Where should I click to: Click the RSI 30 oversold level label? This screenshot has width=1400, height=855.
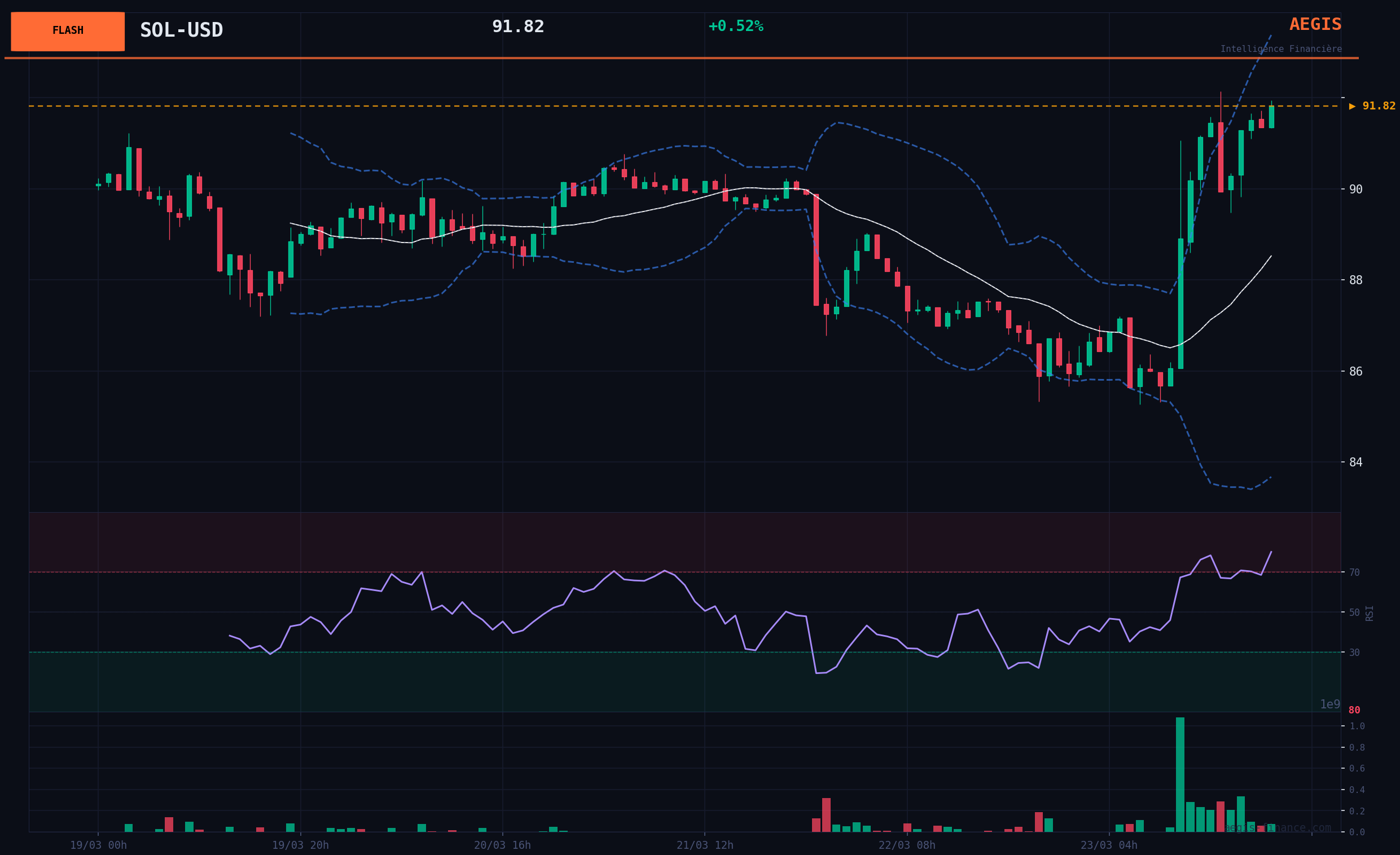[x=1354, y=653]
